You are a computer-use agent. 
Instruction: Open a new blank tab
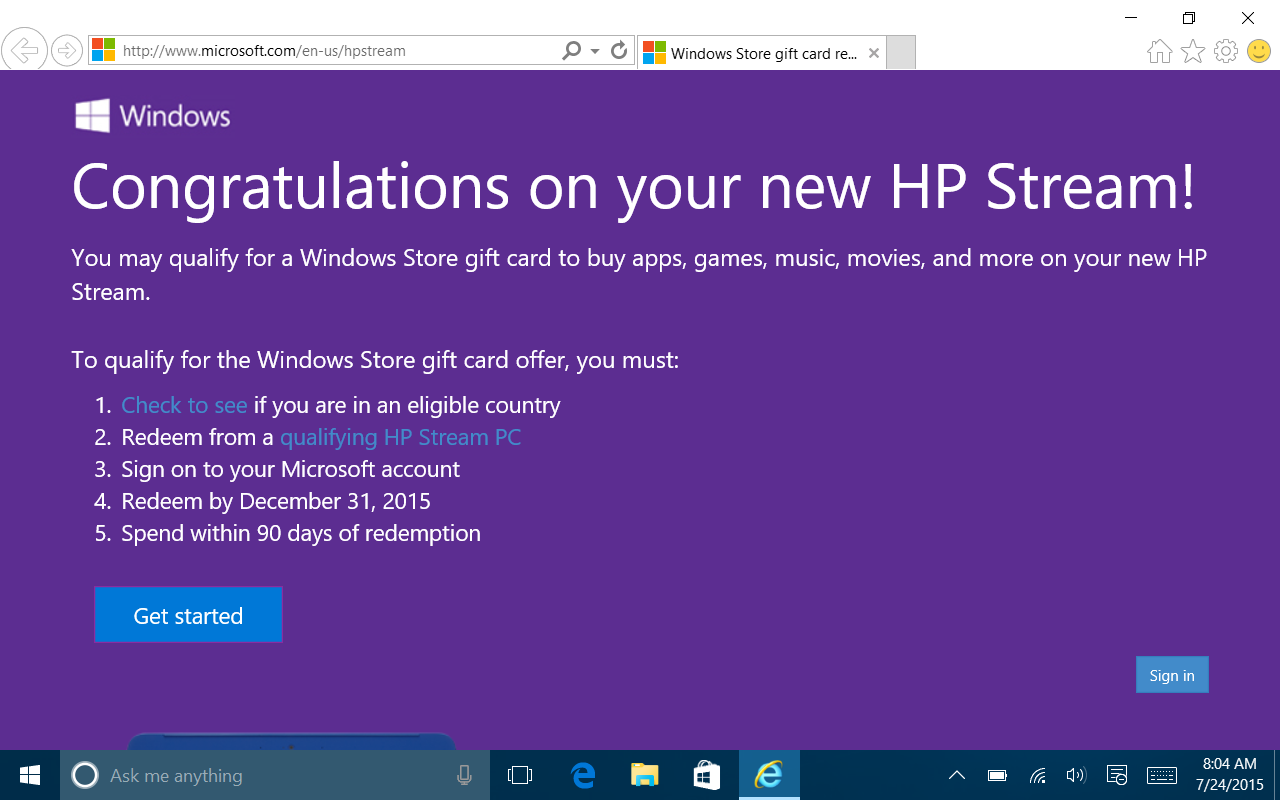coord(901,53)
